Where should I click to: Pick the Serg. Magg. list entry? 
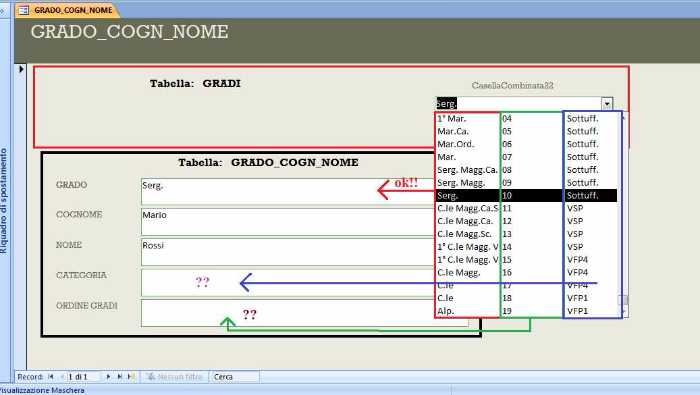(x=526, y=183)
